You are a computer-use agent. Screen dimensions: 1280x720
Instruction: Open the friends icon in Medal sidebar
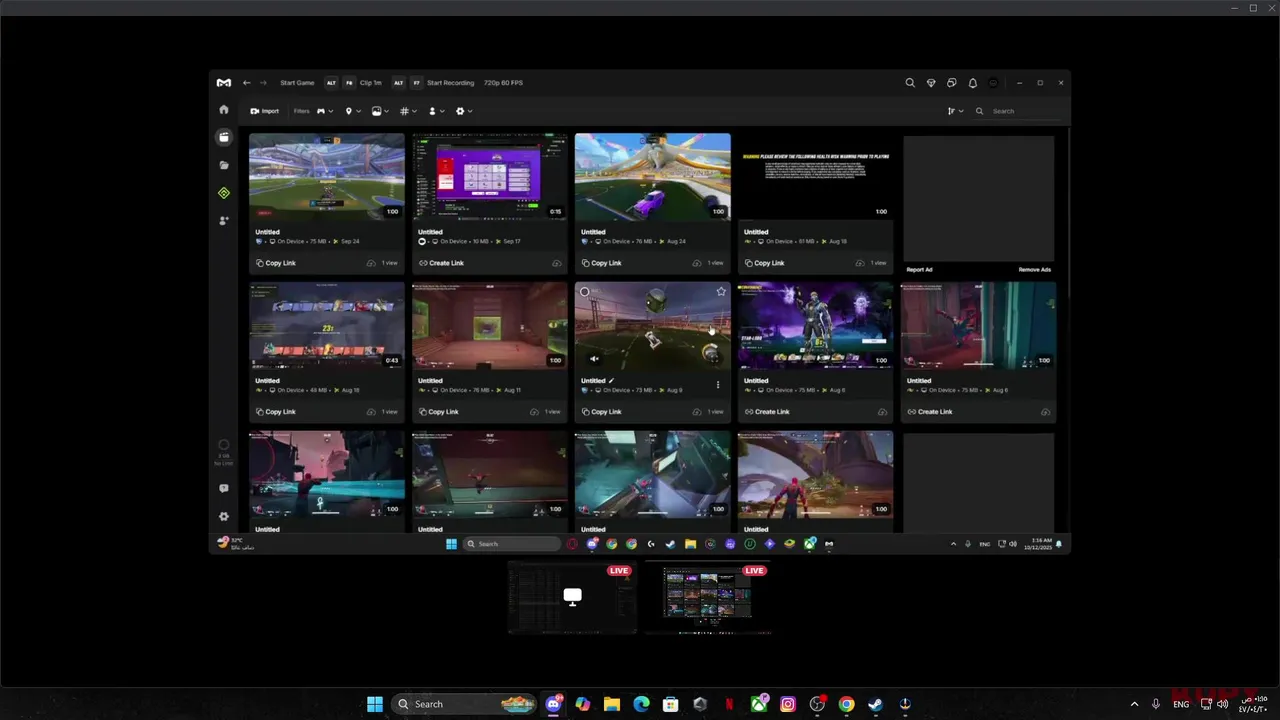(224, 220)
